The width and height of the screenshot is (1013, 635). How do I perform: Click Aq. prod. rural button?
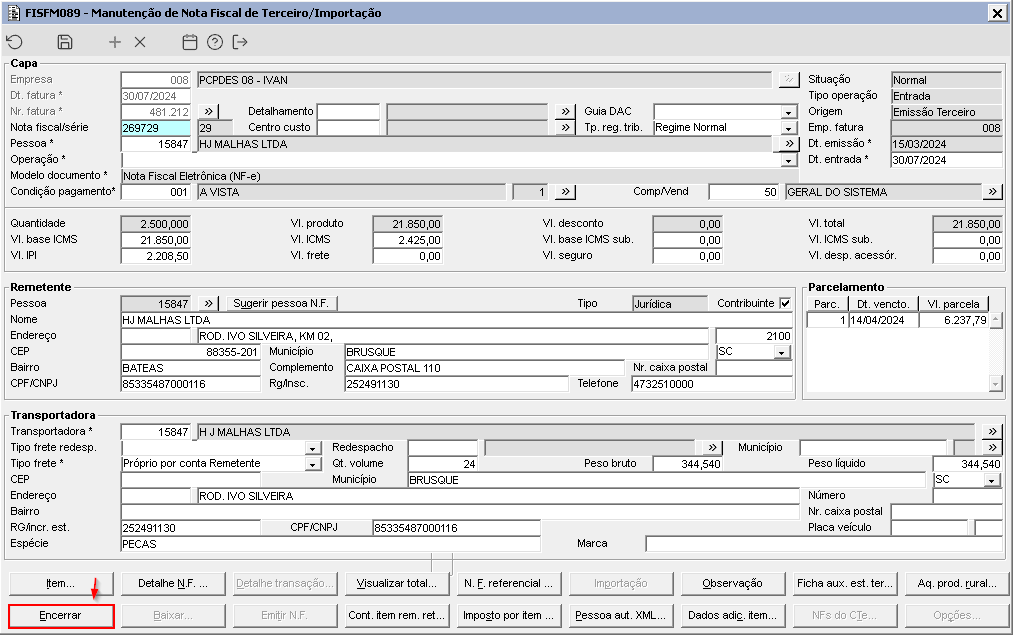(957, 583)
